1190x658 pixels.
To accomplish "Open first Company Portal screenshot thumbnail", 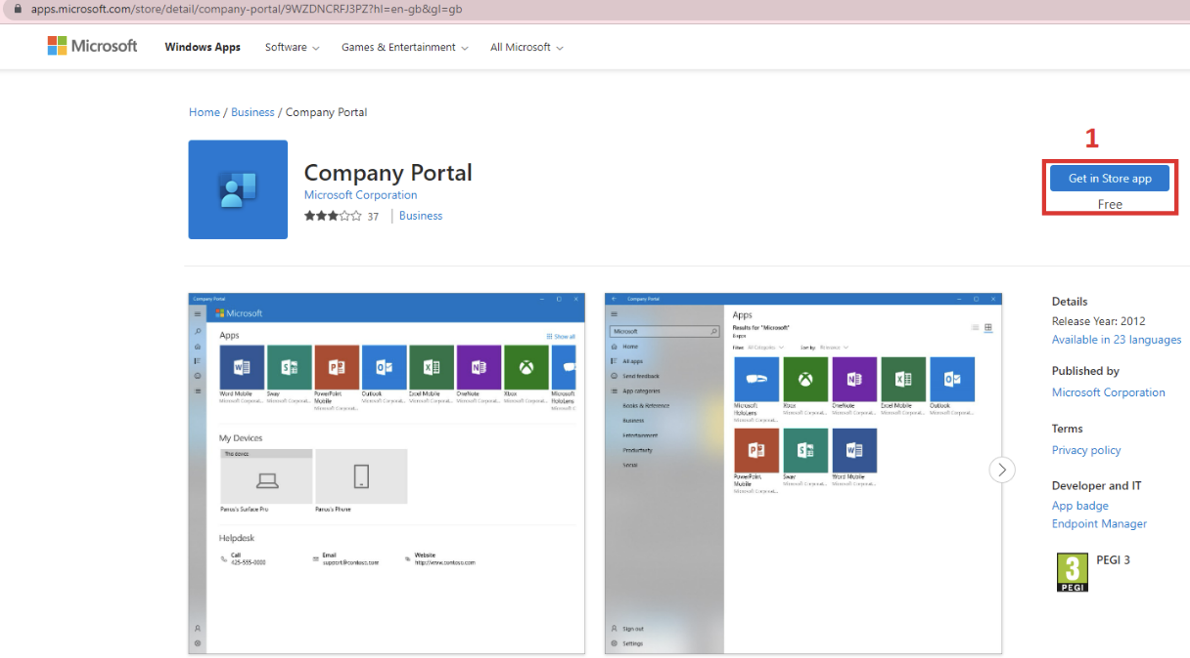I will 386,473.
